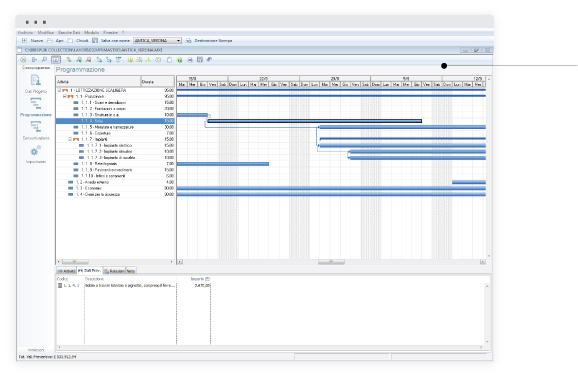Click the activity tree horizontal scrollbar thumb
This screenshot has width=578, height=379.
pos(75,262)
